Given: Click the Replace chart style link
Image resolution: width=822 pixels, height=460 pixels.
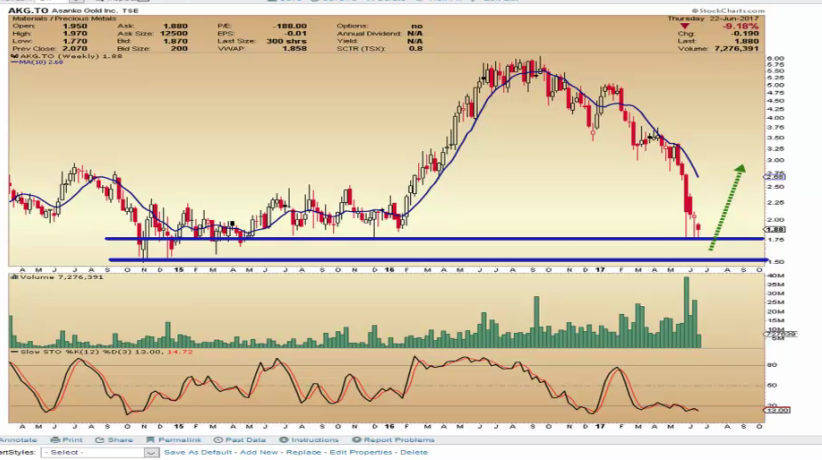Looking at the screenshot, I should click(x=304, y=452).
